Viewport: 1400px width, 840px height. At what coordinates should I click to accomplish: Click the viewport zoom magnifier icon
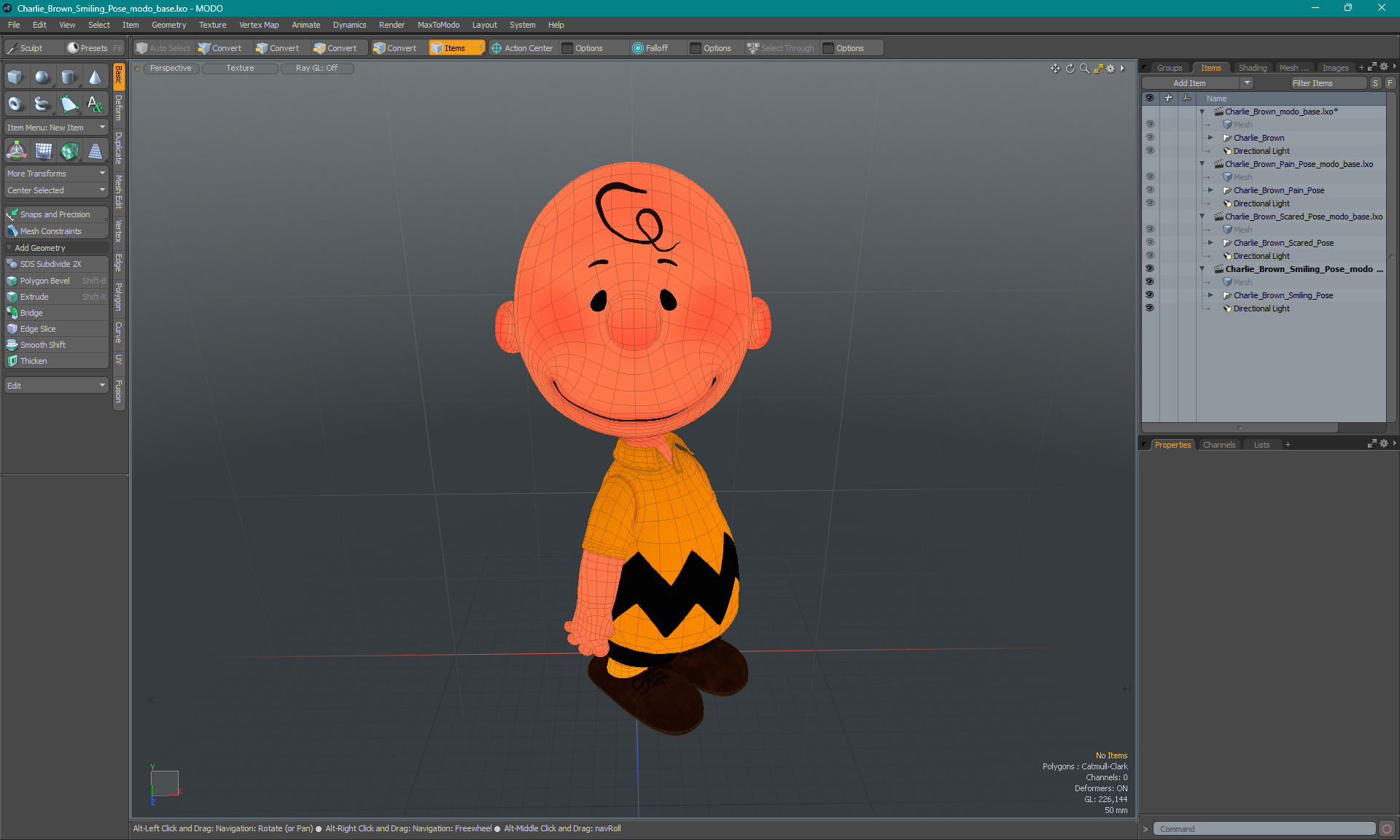pos(1084,69)
